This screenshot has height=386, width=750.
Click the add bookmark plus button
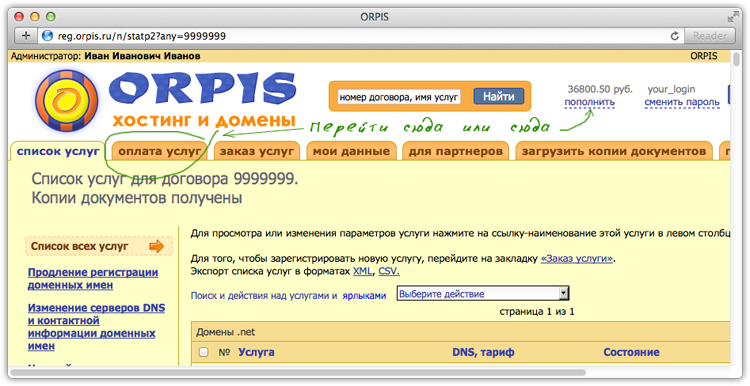[x=26, y=36]
